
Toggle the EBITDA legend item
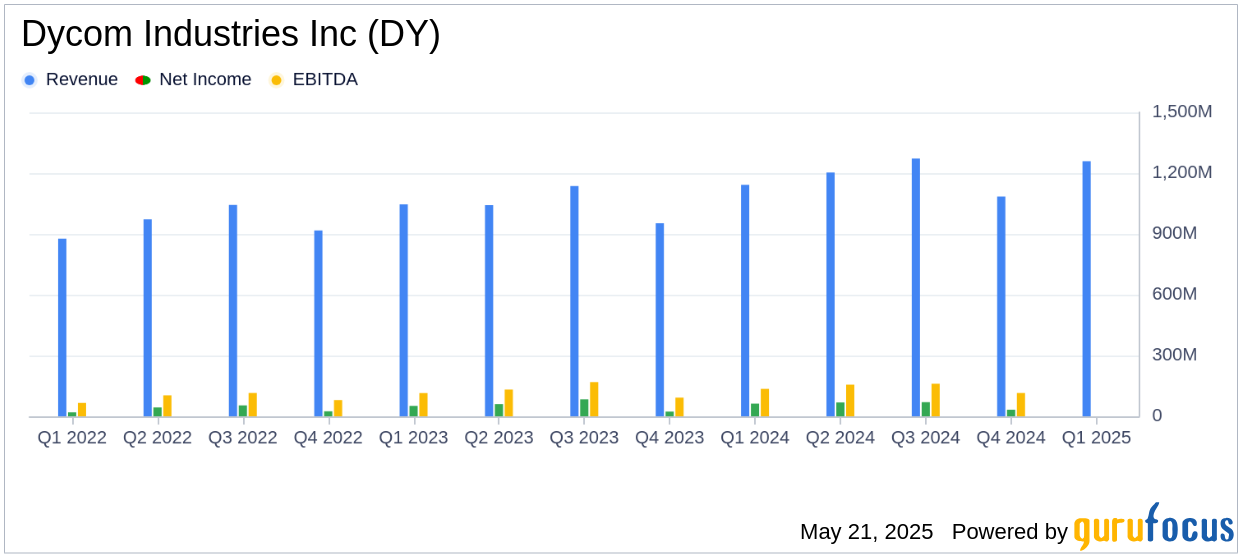click(314, 80)
